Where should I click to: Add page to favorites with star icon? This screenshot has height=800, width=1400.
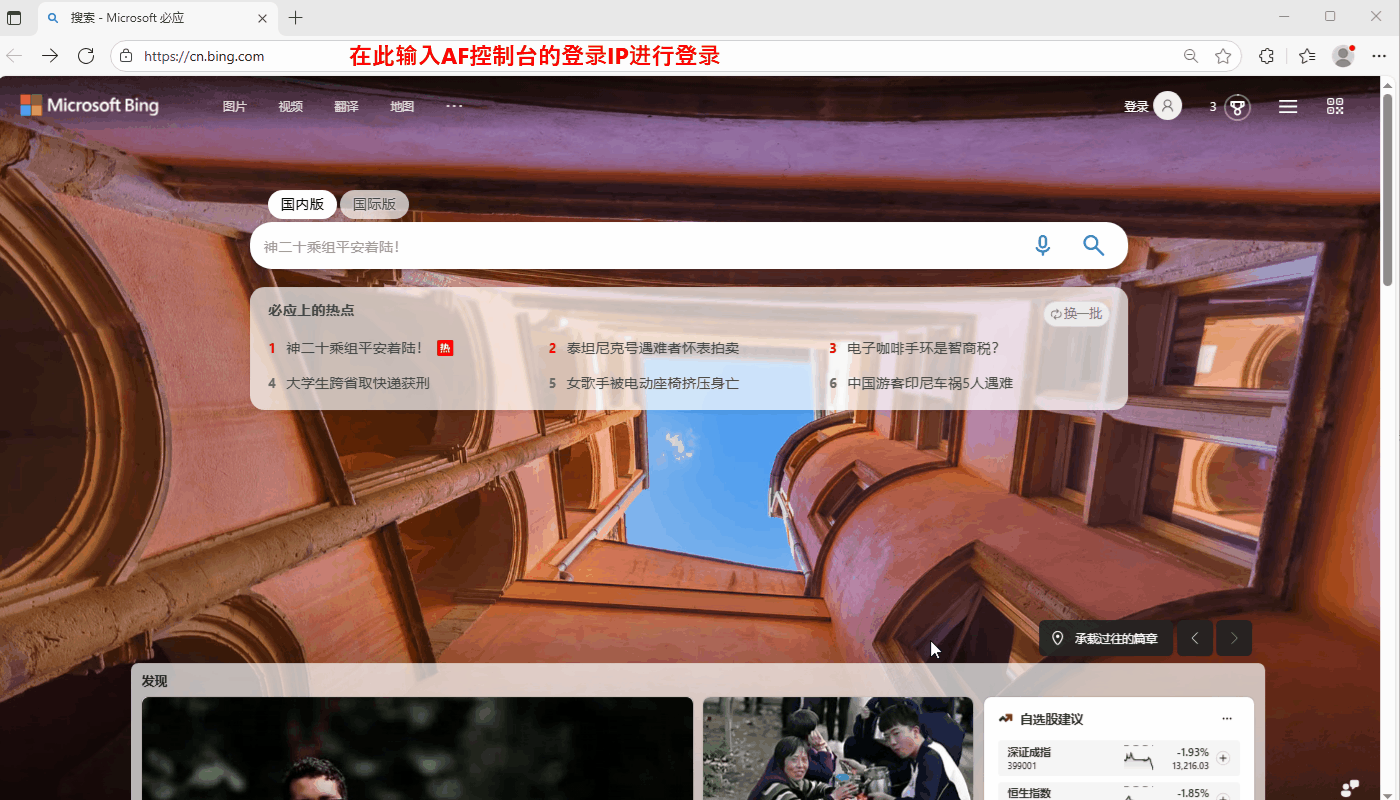pyautogui.click(x=1223, y=56)
